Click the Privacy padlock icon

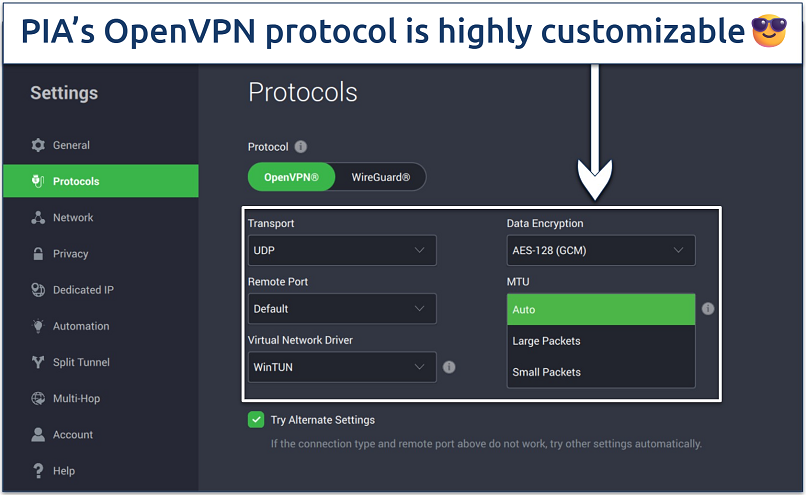click(x=38, y=254)
